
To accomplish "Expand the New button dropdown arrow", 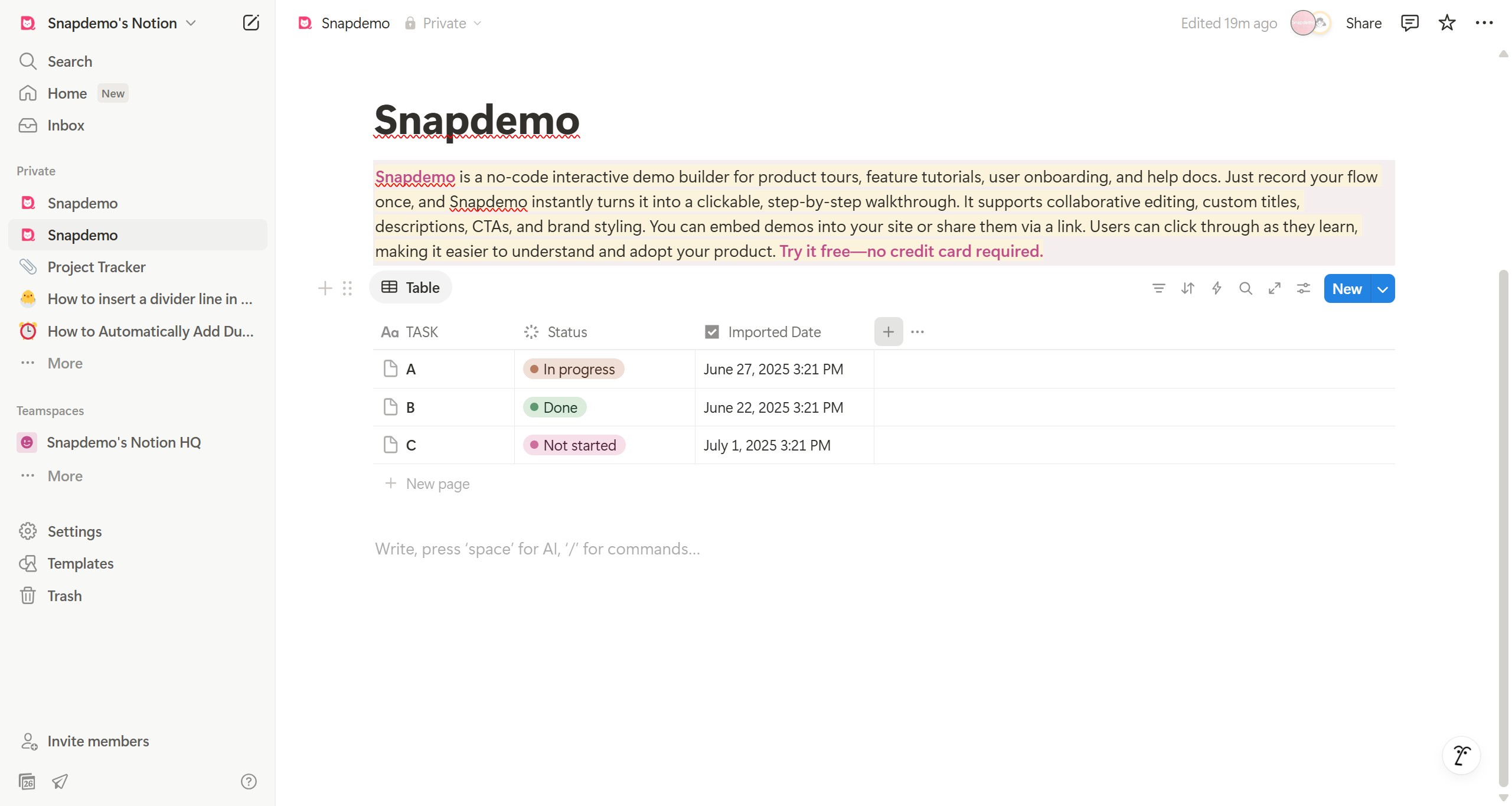I will pyautogui.click(x=1382, y=289).
